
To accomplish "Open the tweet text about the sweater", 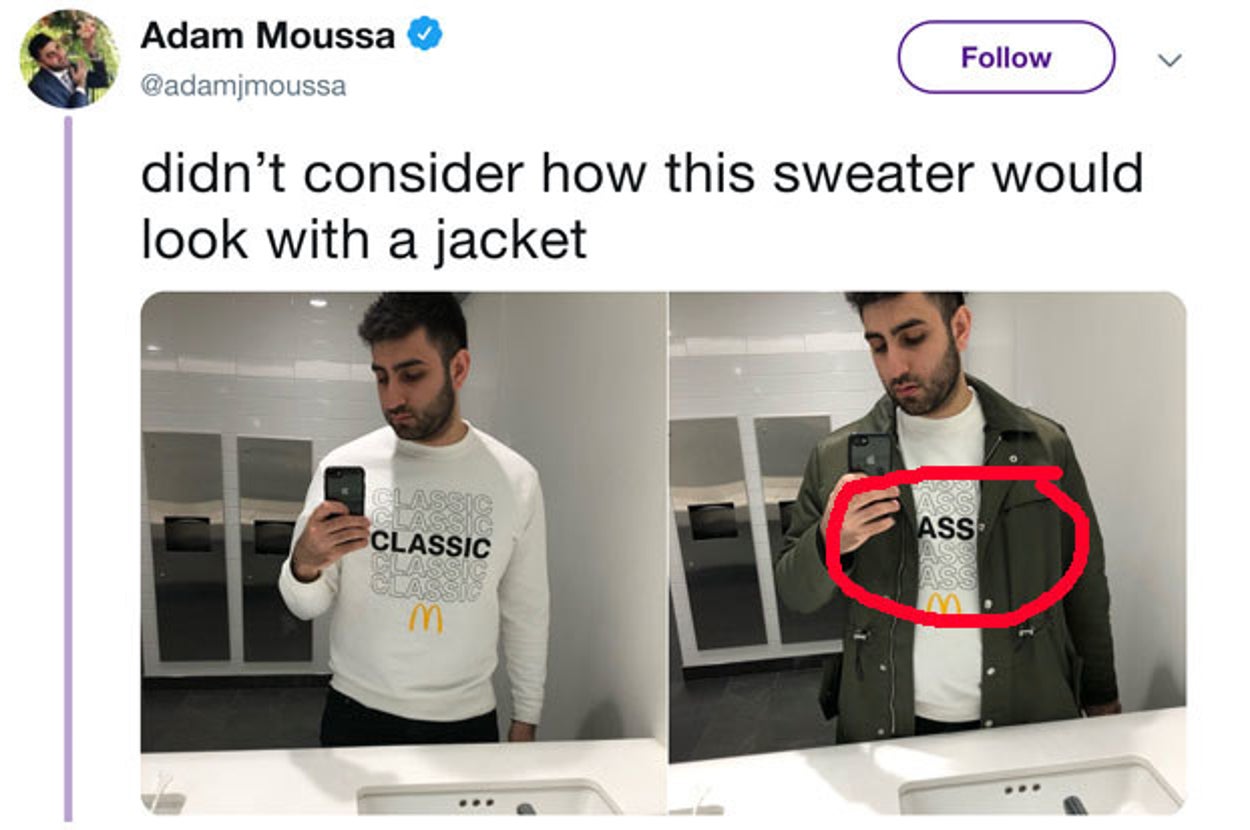I will [642, 205].
